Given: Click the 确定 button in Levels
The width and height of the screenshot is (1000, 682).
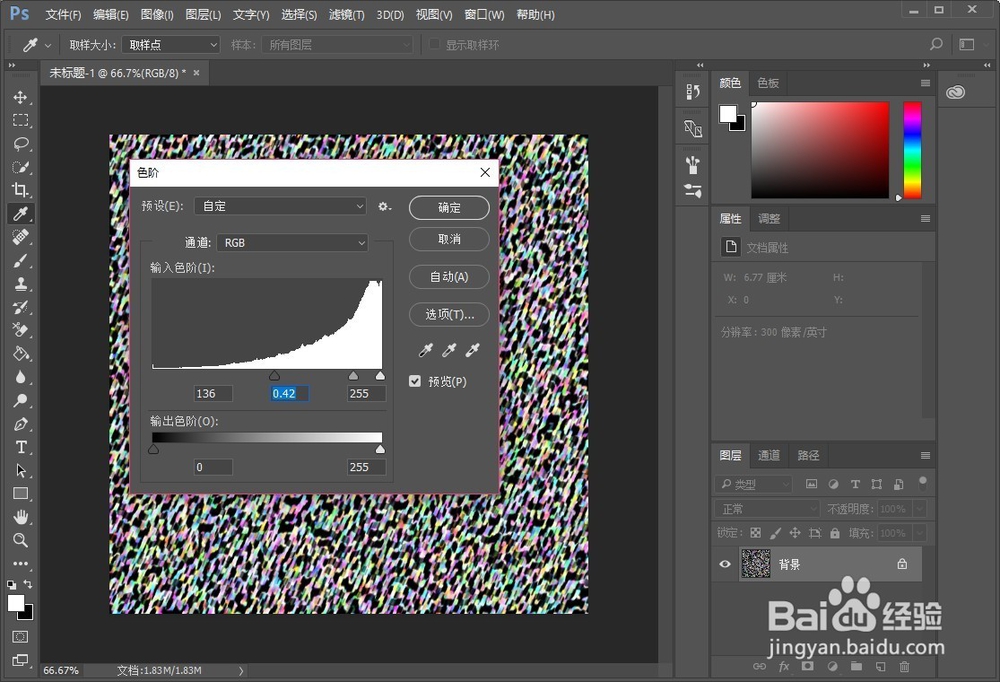Looking at the screenshot, I should [449, 207].
